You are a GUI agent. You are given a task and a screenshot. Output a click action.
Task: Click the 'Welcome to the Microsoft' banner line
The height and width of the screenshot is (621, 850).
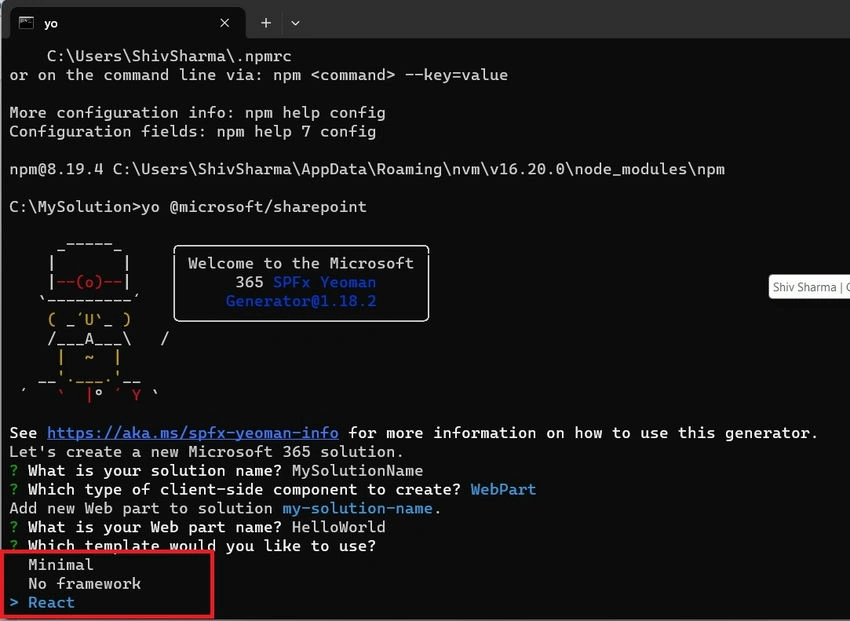[301, 263]
